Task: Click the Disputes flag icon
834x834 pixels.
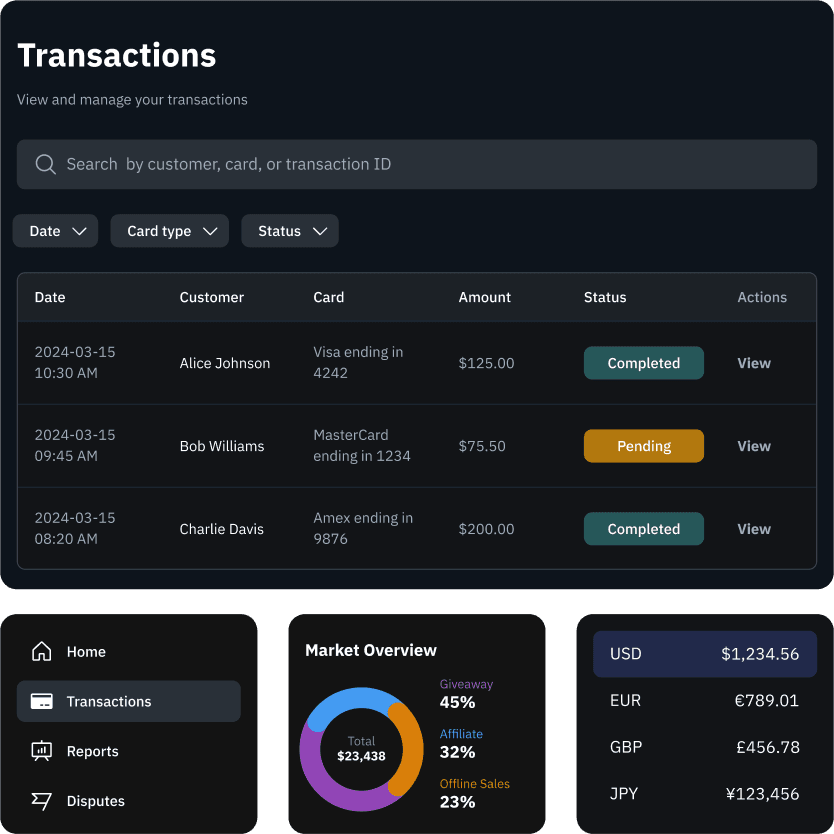Action: 42,801
